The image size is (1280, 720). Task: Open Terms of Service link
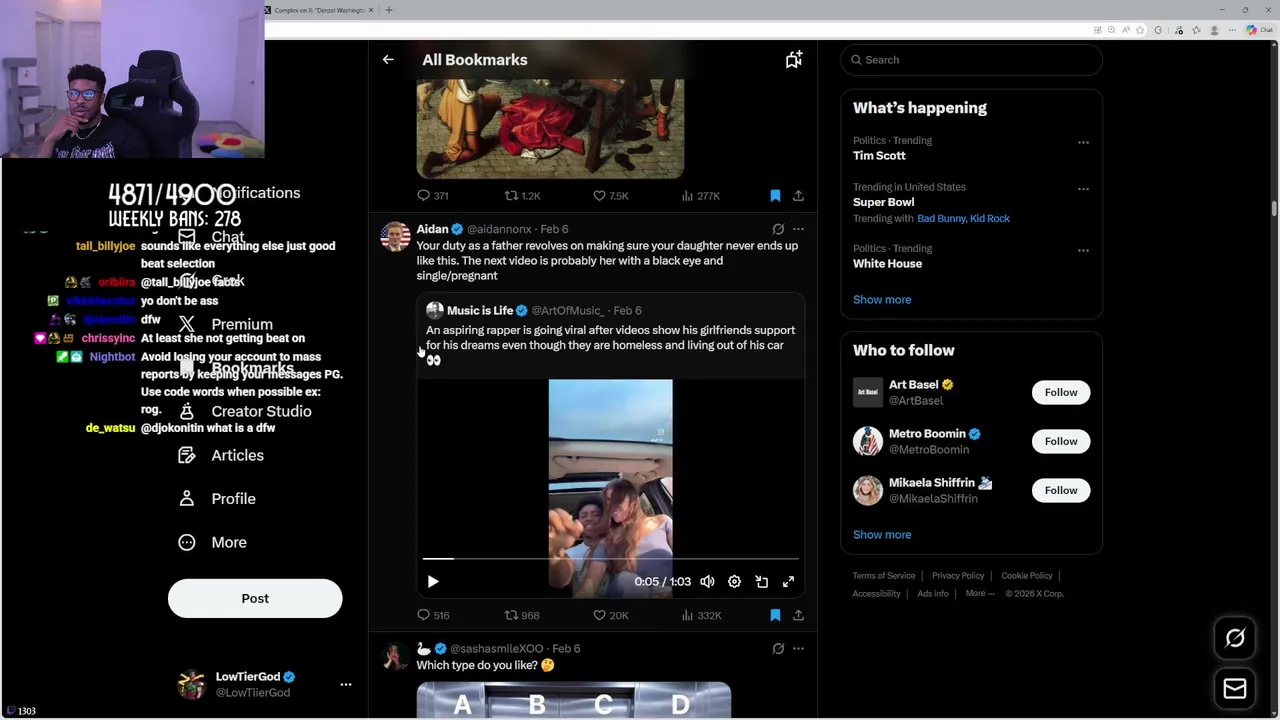[x=884, y=575]
